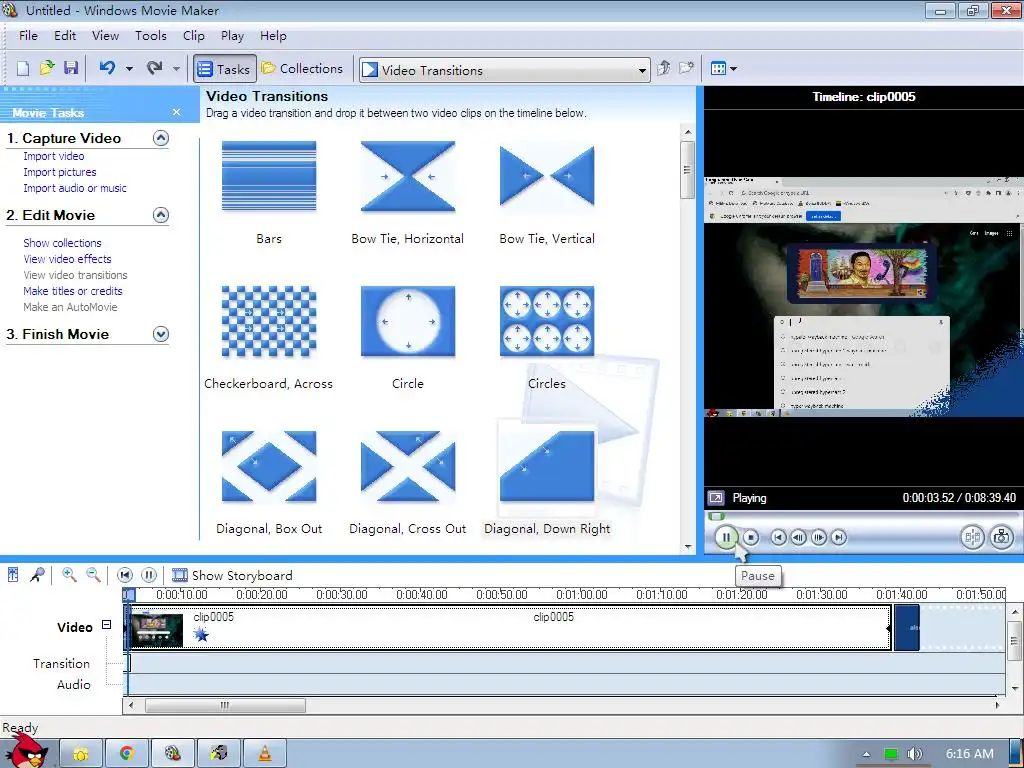Click the New Collection Folder icon
This screenshot has width=1024, height=768.
[686, 69]
